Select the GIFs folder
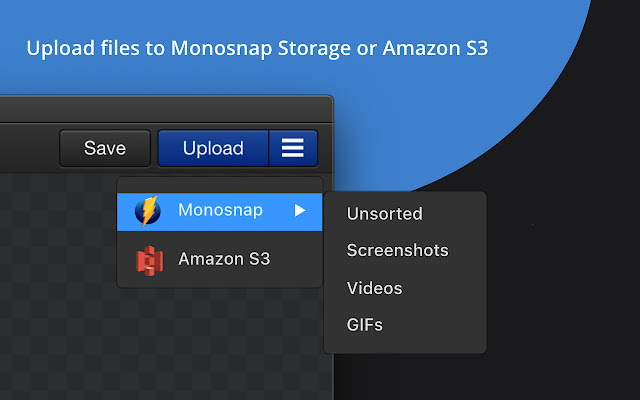Image resolution: width=640 pixels, height=400 pixels. [x=364, y=325]
